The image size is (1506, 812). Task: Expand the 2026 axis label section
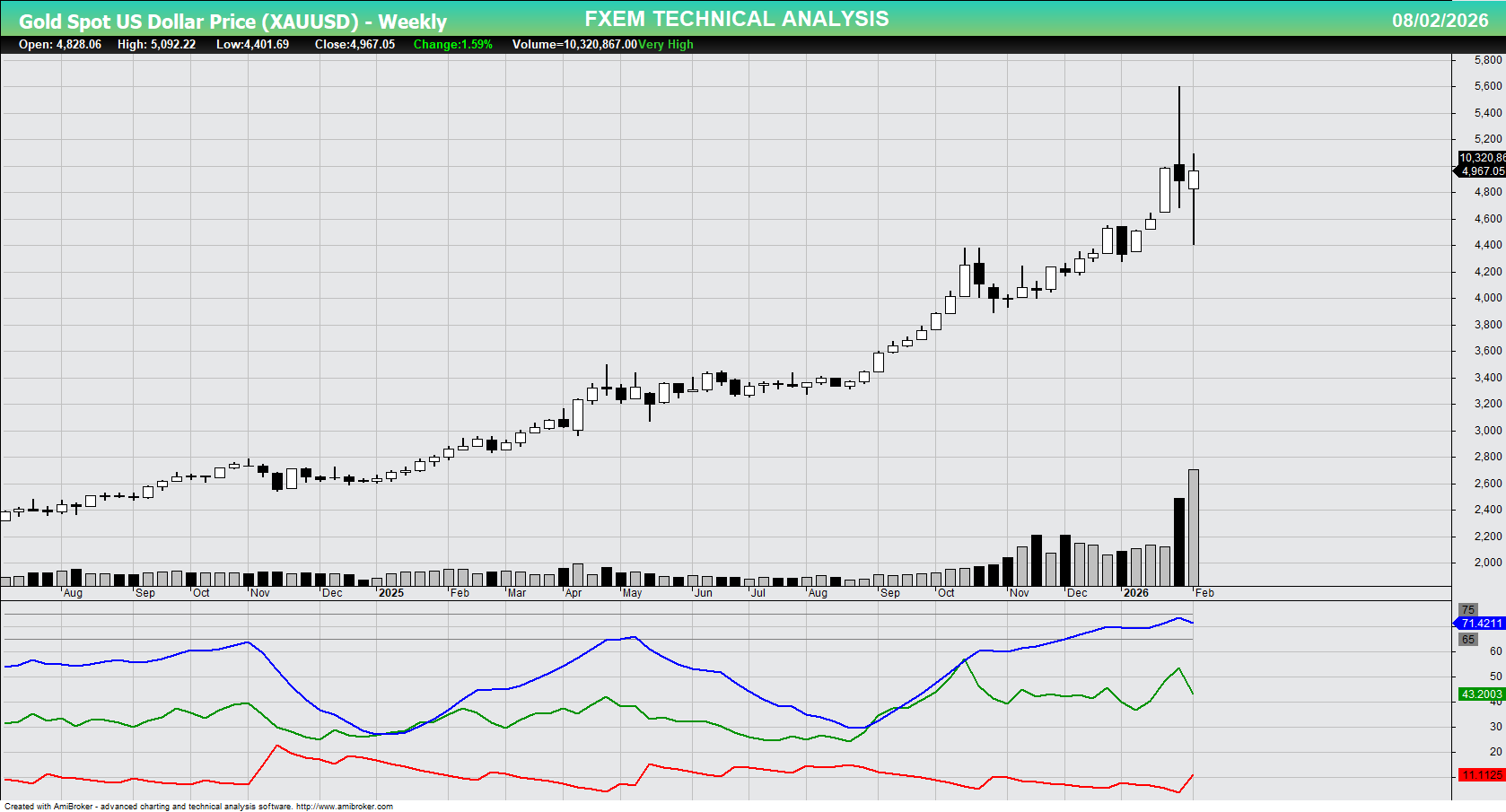[1137, 593]
